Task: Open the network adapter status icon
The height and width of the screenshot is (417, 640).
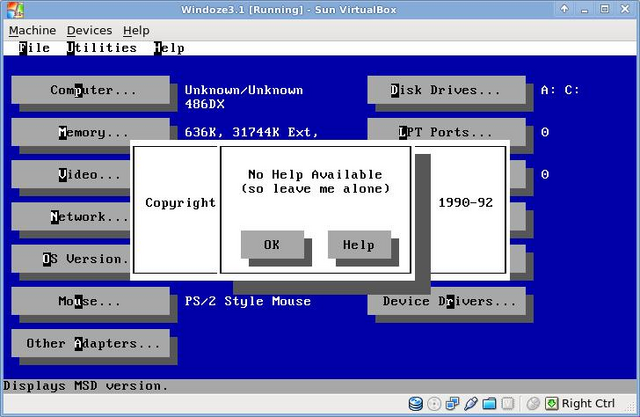Action: (452, 404)
